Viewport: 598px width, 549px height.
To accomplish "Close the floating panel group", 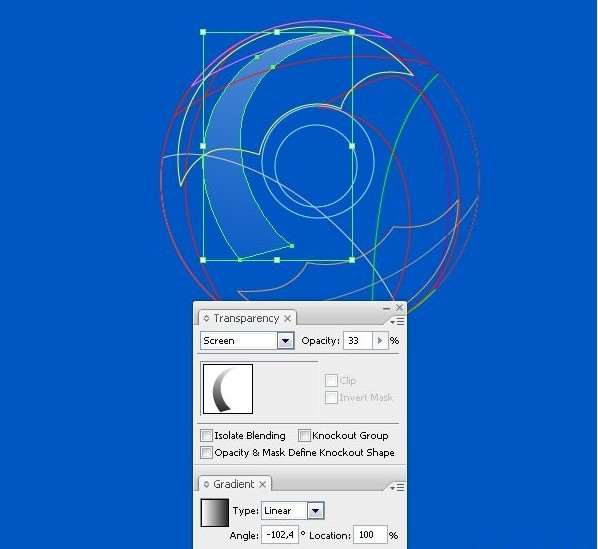I will [x=399, y=307].
